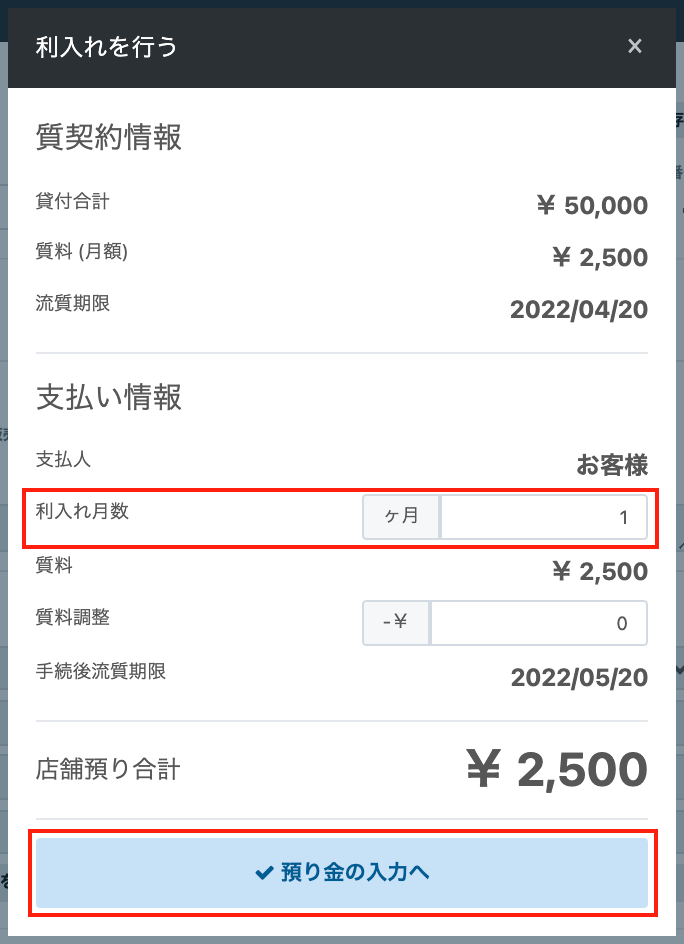The height and width of the screenshot is (944, 684).
Task: Select the 支払い情報 section heading
Action: pos(109,397)
